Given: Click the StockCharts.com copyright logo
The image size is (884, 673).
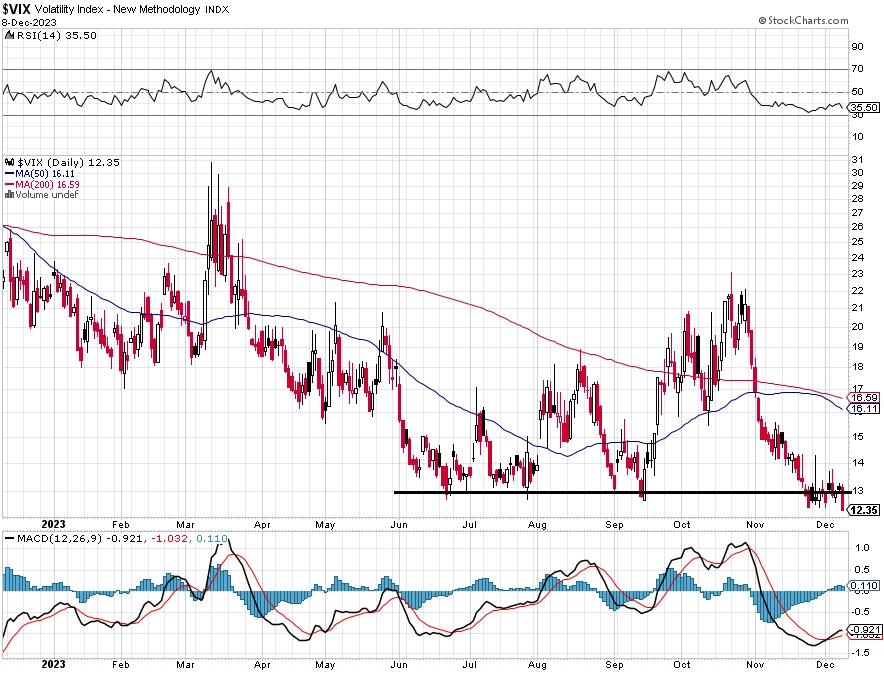Looking at the screenshot, I should pyautogui.click(x=803, y=21).
